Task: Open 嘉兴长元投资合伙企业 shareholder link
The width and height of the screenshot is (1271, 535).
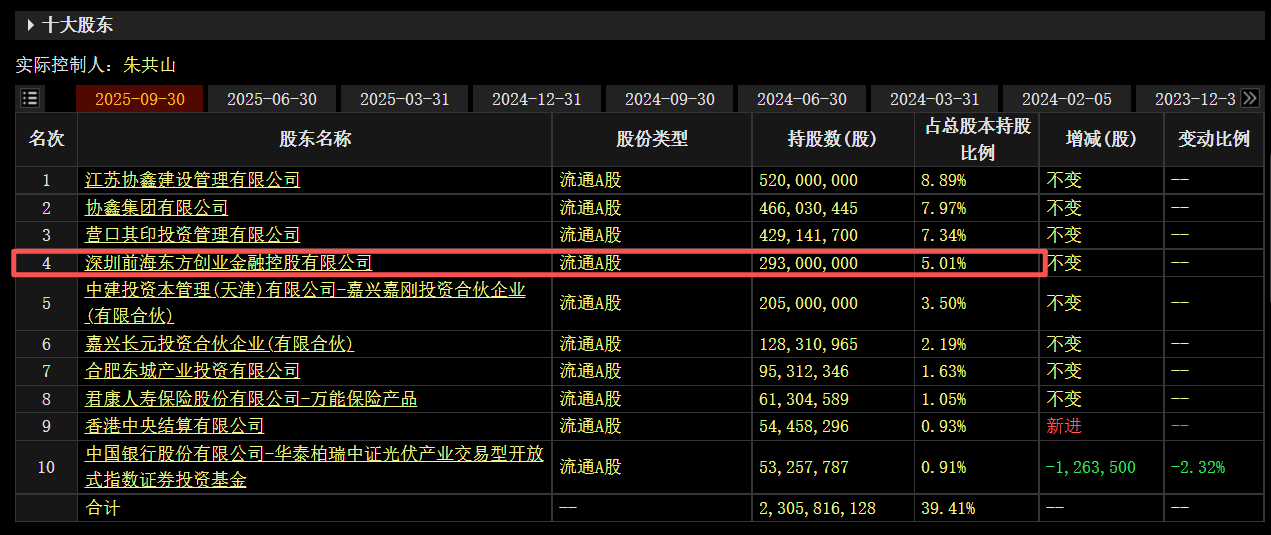Action: click(x=219, y=344)
